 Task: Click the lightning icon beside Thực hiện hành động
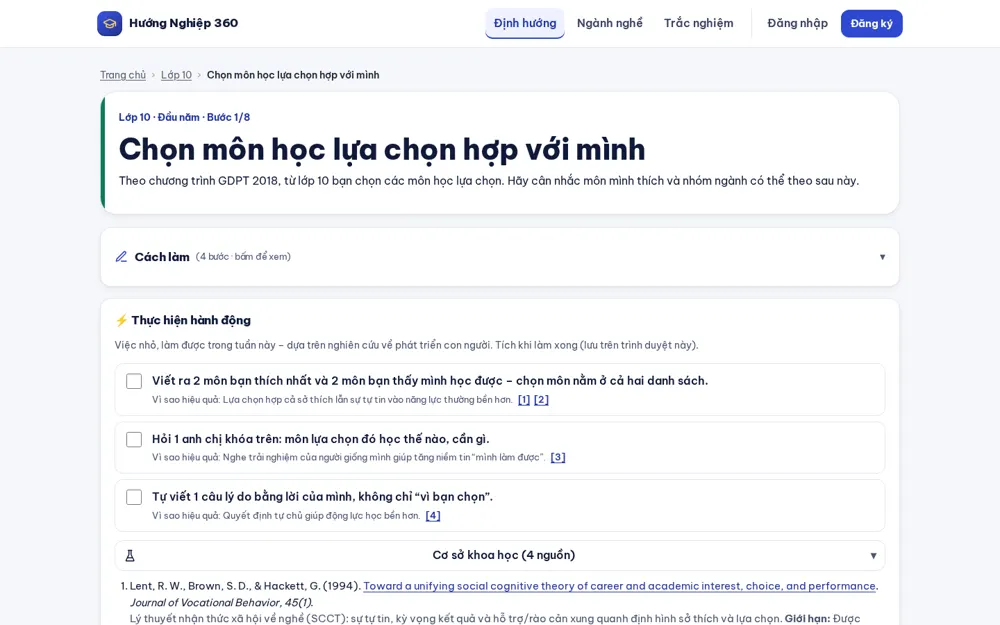(121, 320)
